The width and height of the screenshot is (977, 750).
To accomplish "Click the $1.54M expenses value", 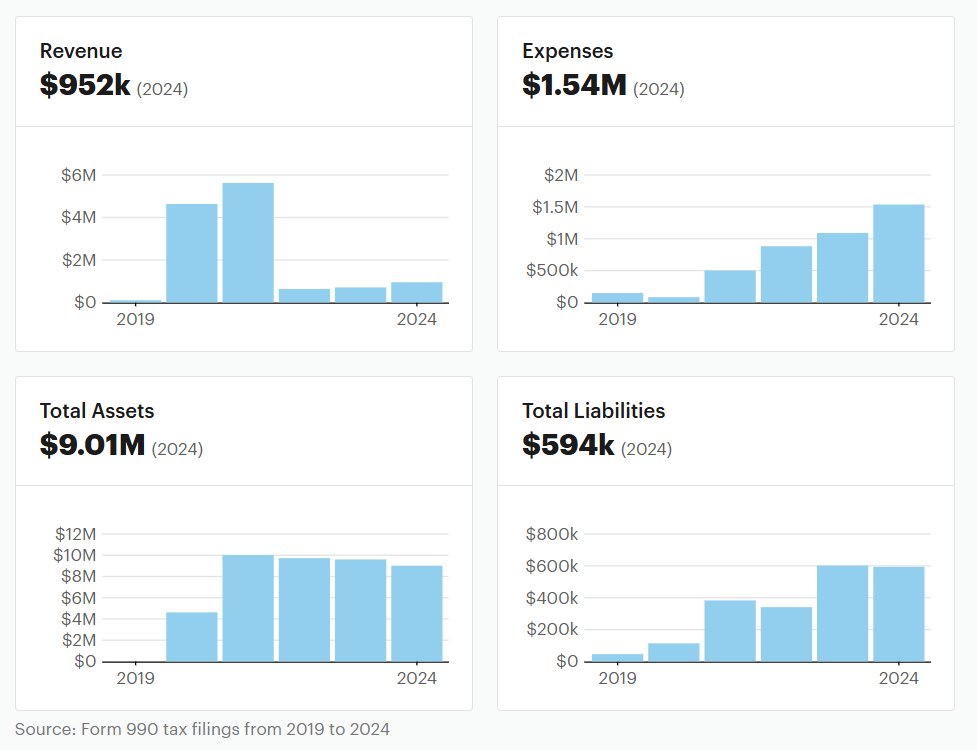I will tap(574, 86).
